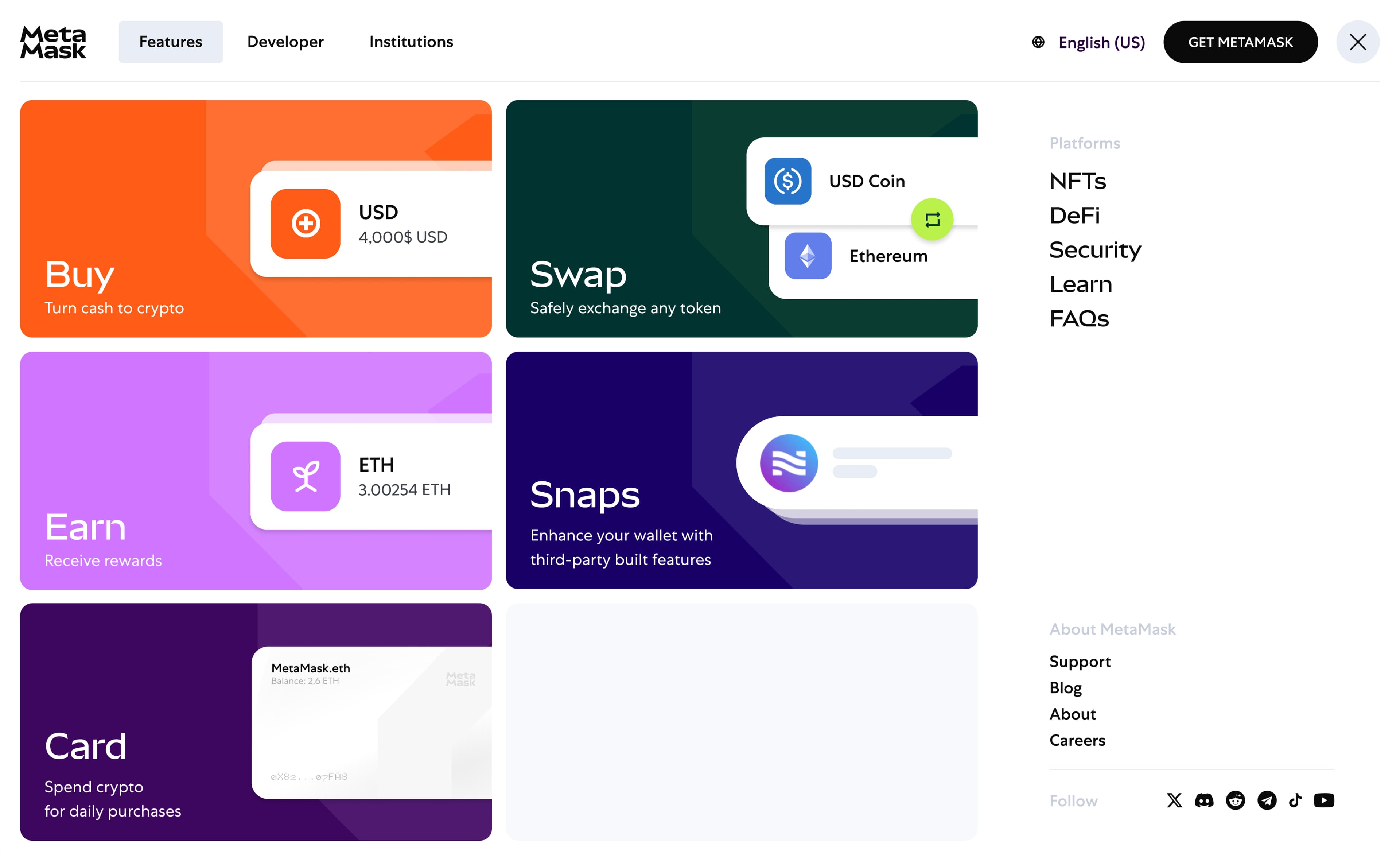The height and width of the screenshot is (861, 1400).
Task: Close the menu with X button
Action: (x=1357, y=42)
